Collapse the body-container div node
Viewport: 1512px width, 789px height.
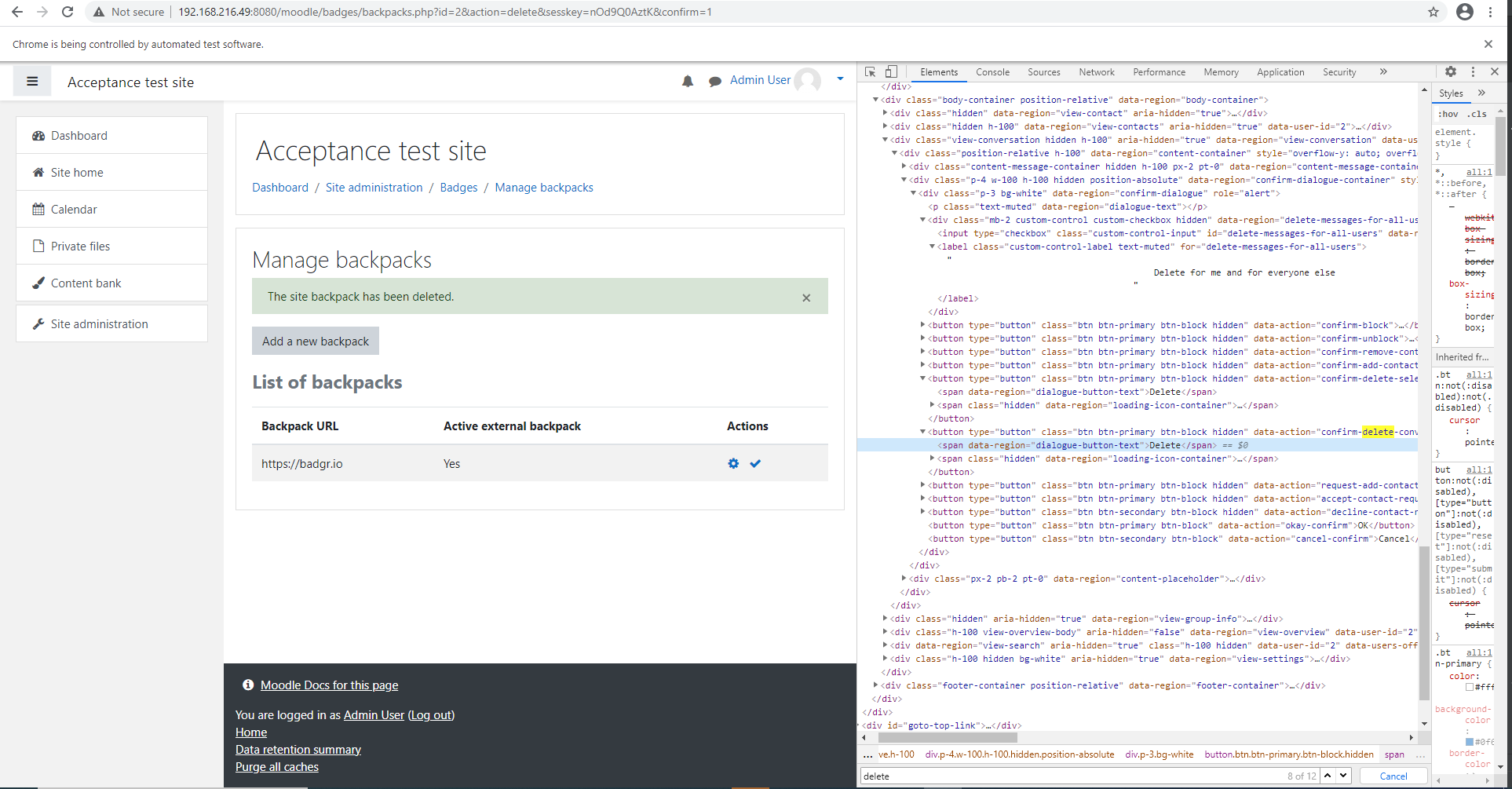[x=876, y=100]
